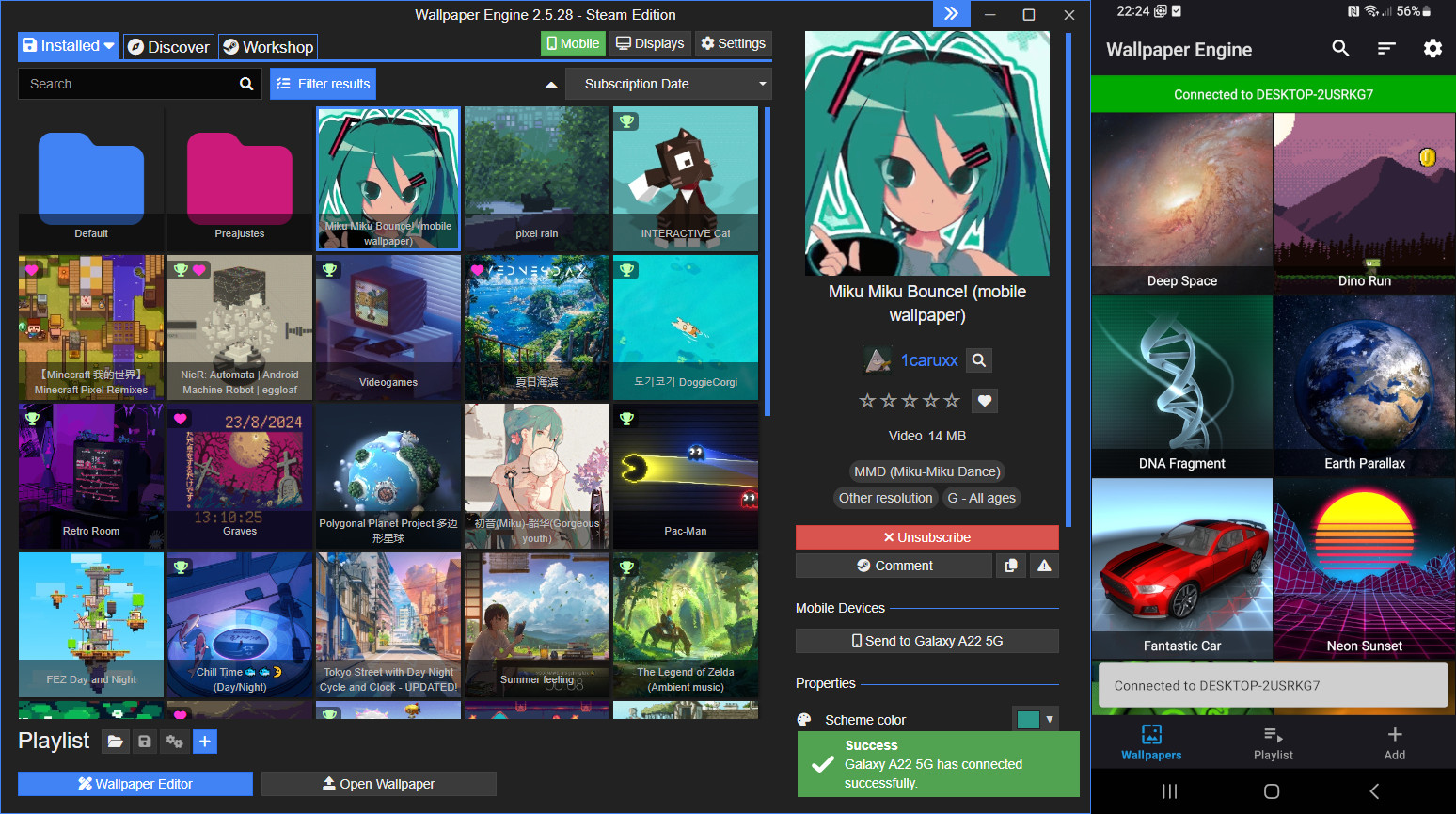Open the Preajustes folder
This screenshot has width=1456, height=814.
pos(240,179)
